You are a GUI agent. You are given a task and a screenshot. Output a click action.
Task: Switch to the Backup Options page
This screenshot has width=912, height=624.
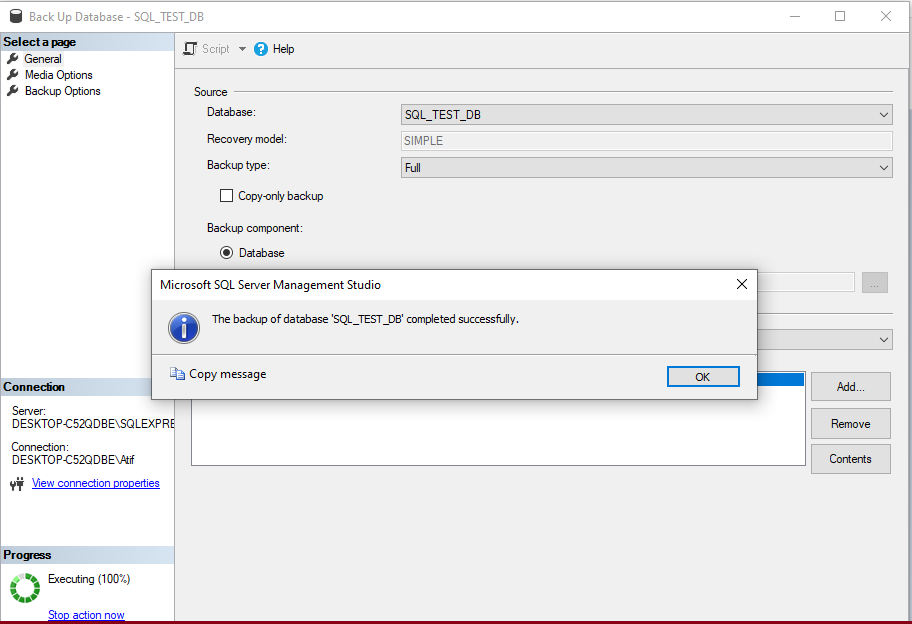pos(62,90)
